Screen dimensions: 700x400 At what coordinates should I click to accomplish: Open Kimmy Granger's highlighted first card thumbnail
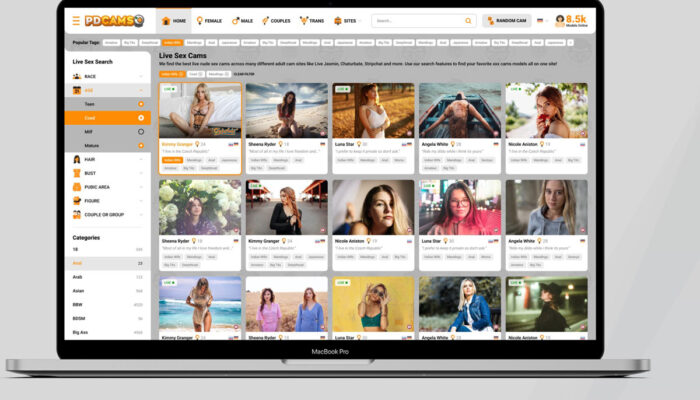[x=200, y=110]
